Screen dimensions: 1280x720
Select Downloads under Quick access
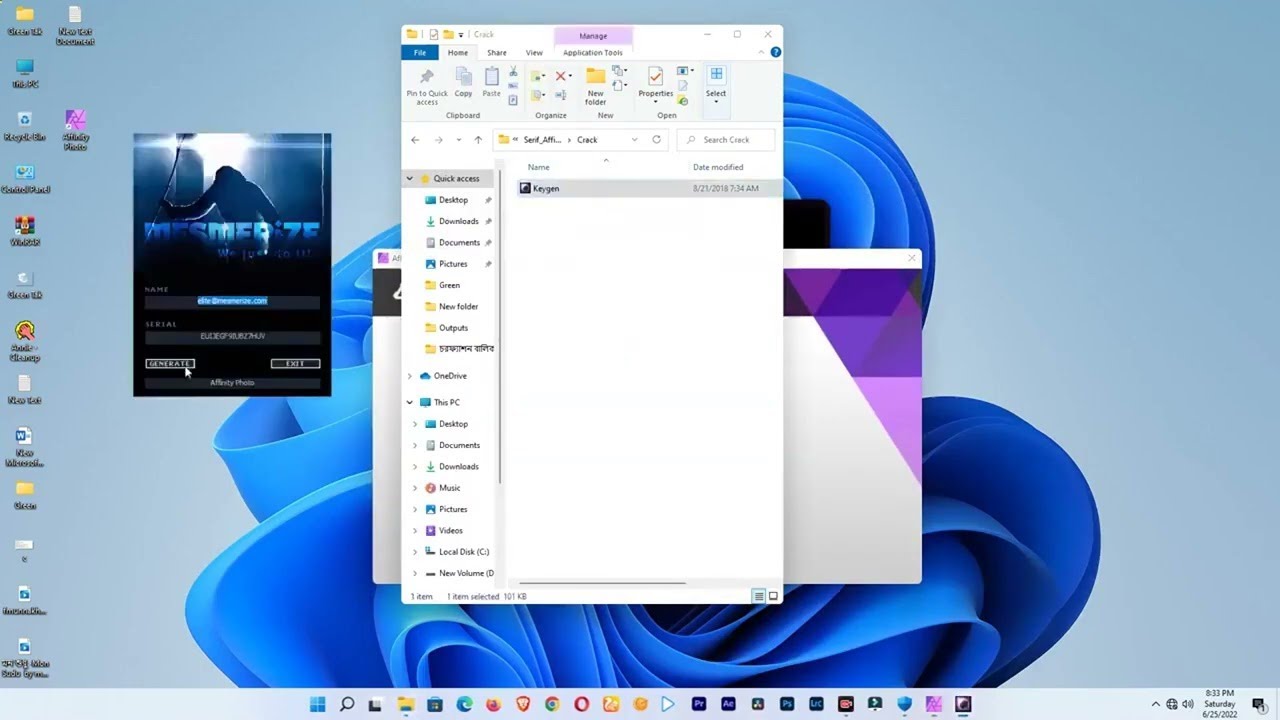click(458, 221)
